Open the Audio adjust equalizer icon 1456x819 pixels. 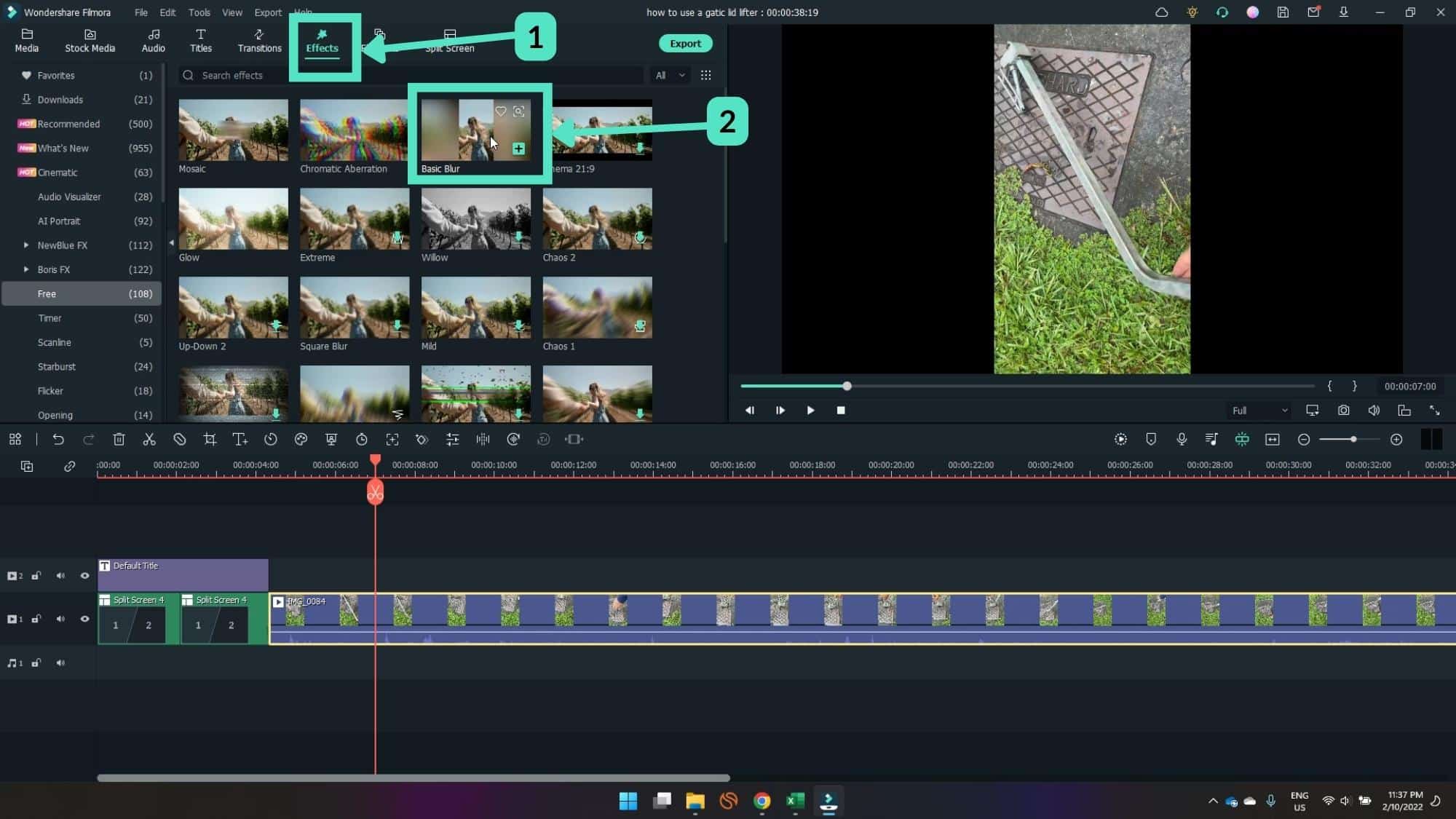point(452,439)
